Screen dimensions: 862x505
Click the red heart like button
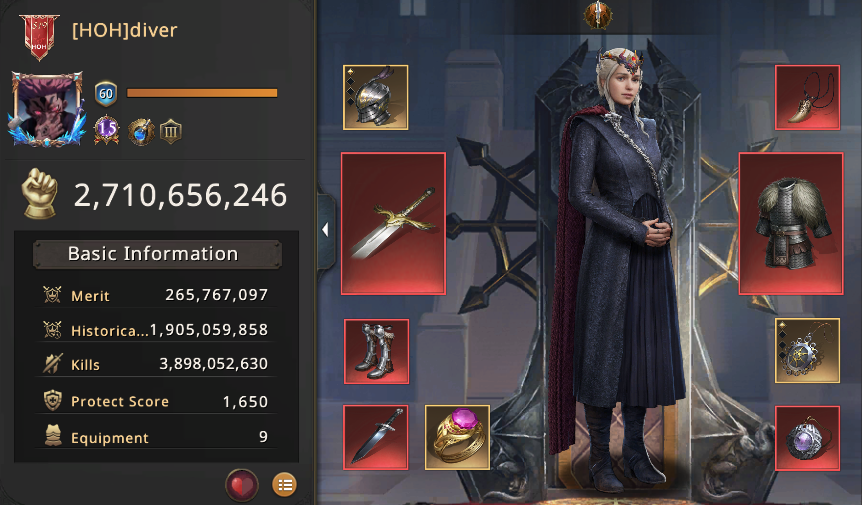click(242, 485)
